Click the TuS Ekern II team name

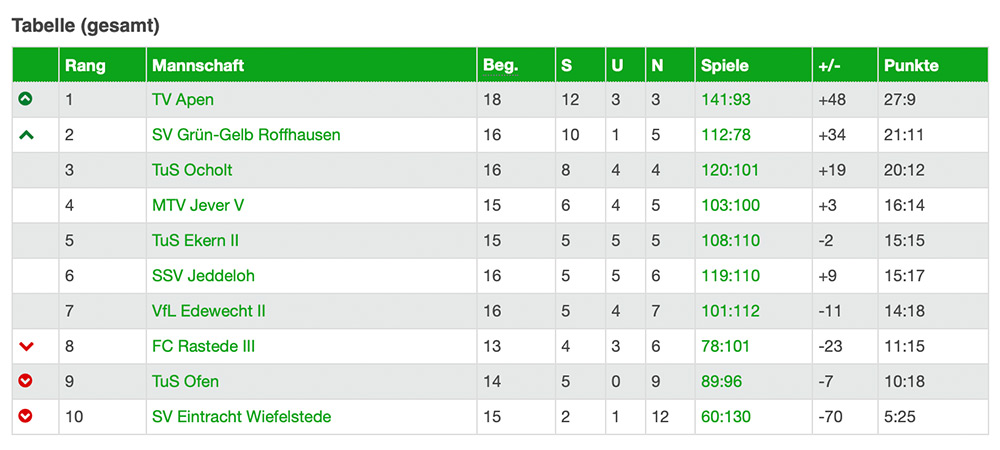195,240
